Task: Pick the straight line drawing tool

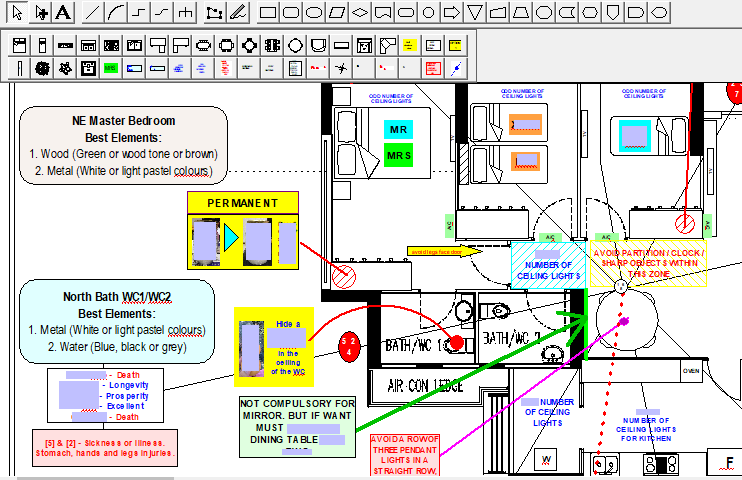Action: coord(92,13)
